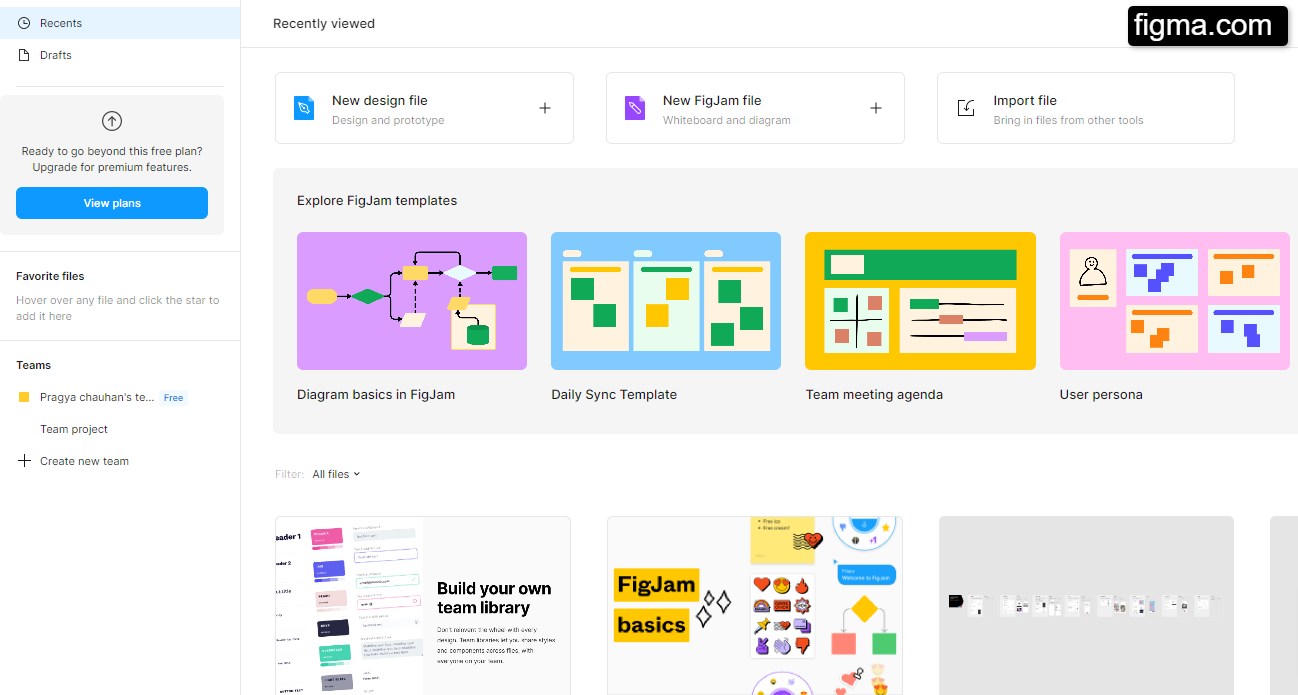
Task: Open Diagram basics in FigJam template thumbnail
Action: [x=412, y=301]
